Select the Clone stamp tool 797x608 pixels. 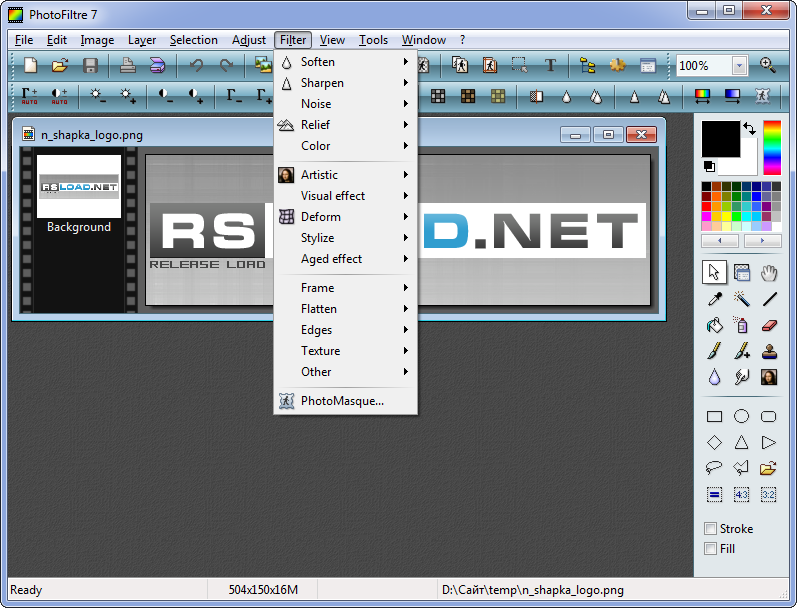click(769, 351)
